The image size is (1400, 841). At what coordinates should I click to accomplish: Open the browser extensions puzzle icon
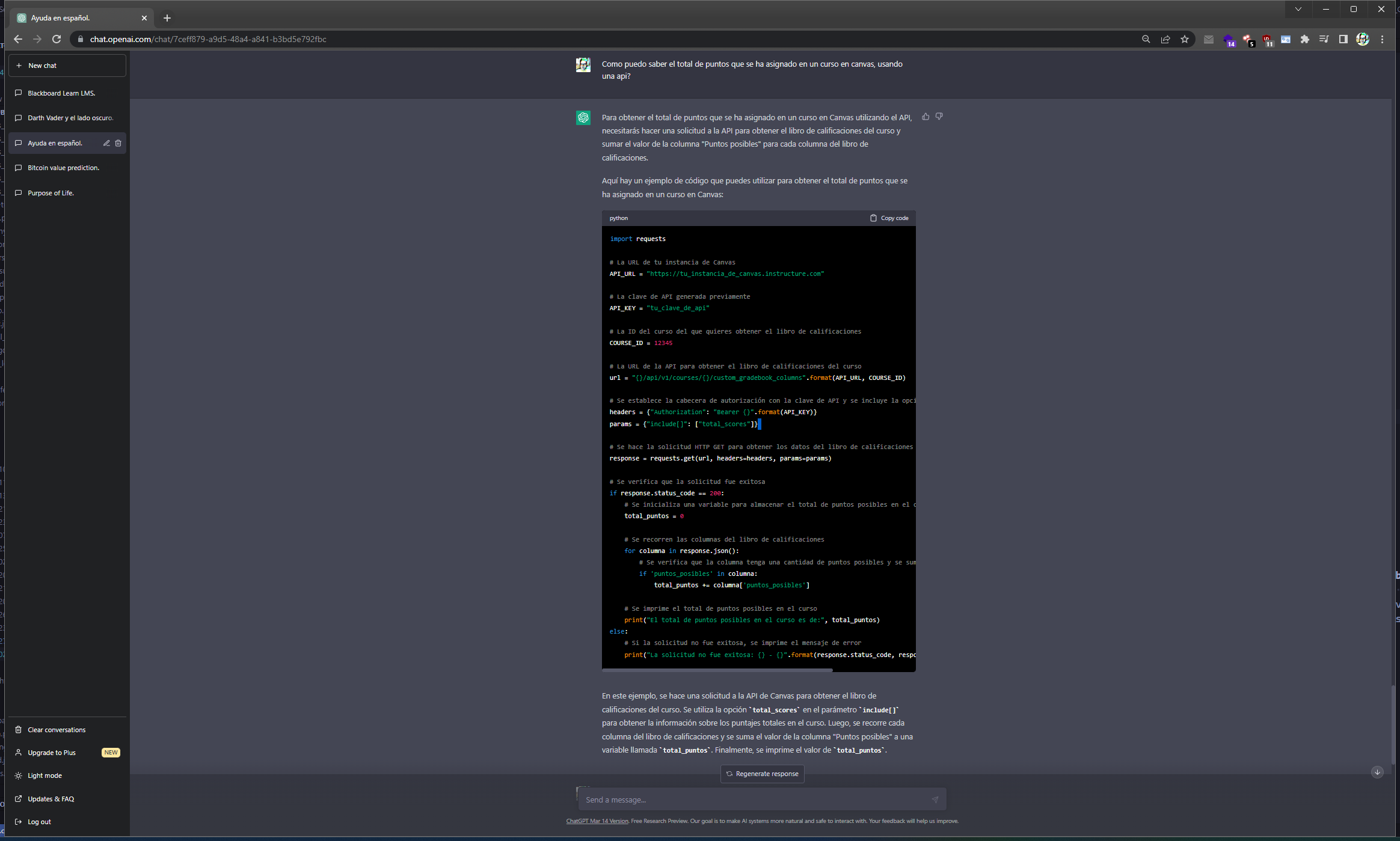coord(1304,39)
